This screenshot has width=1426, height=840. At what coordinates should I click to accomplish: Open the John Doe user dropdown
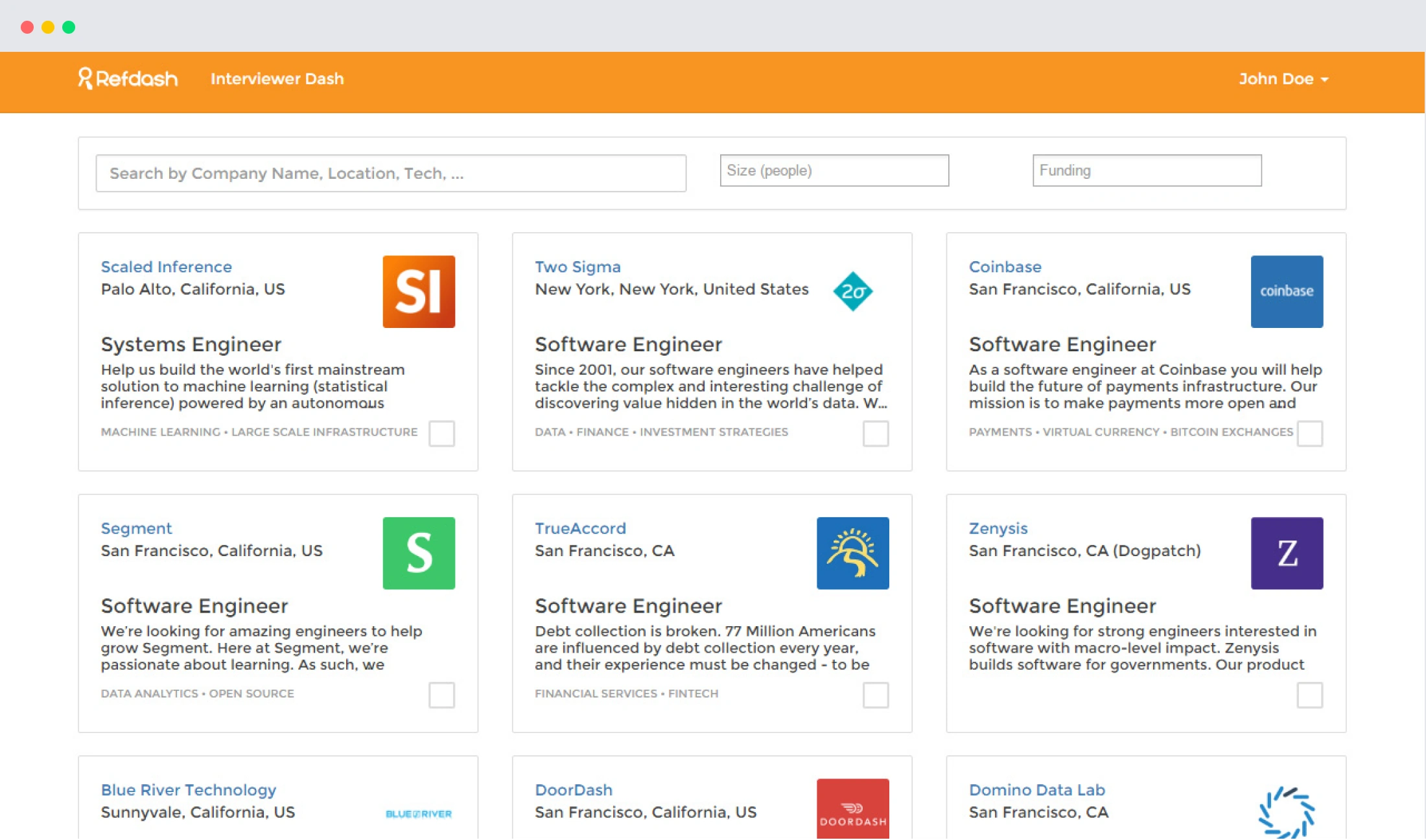pyautogui.click(x=1283, y=78)
